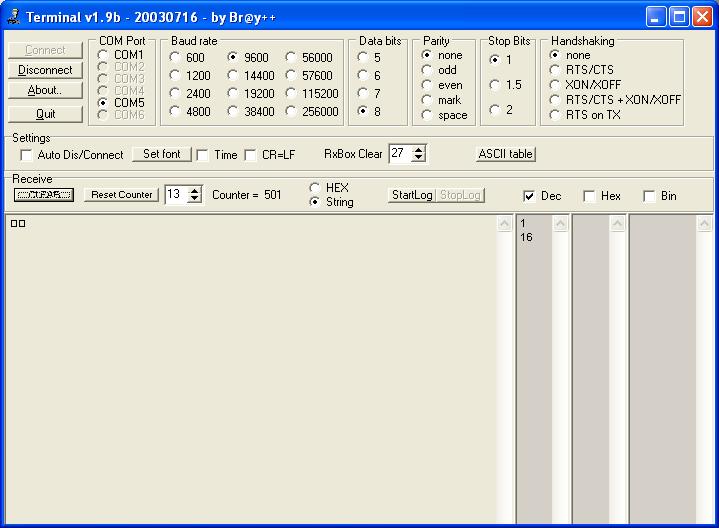Set parity to even
Image resolution: width=719 pixels, height=528 pixels.
pos(426,85)
